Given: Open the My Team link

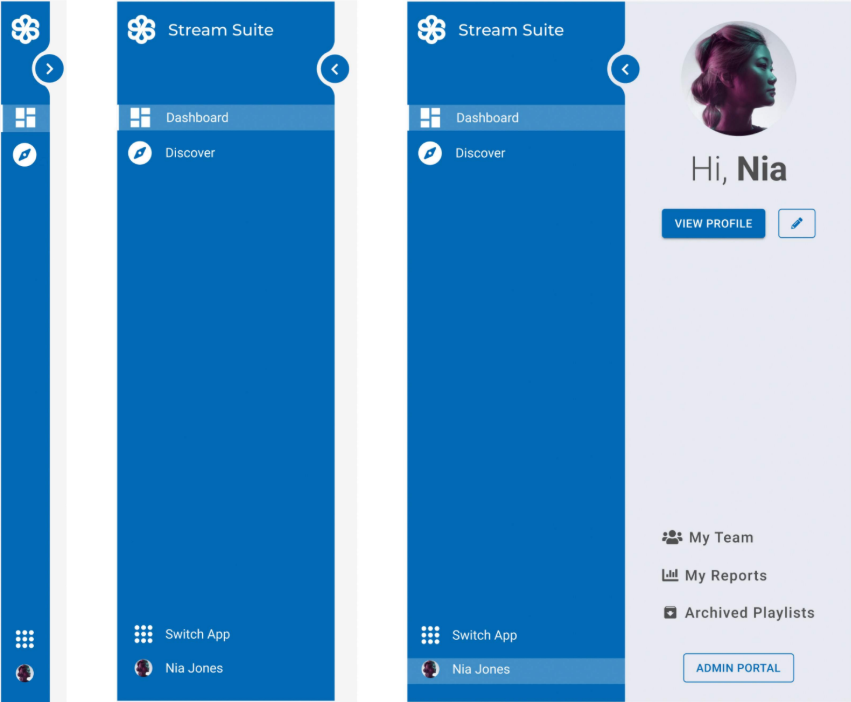Looking at the screenshot, I should point(720,537).
